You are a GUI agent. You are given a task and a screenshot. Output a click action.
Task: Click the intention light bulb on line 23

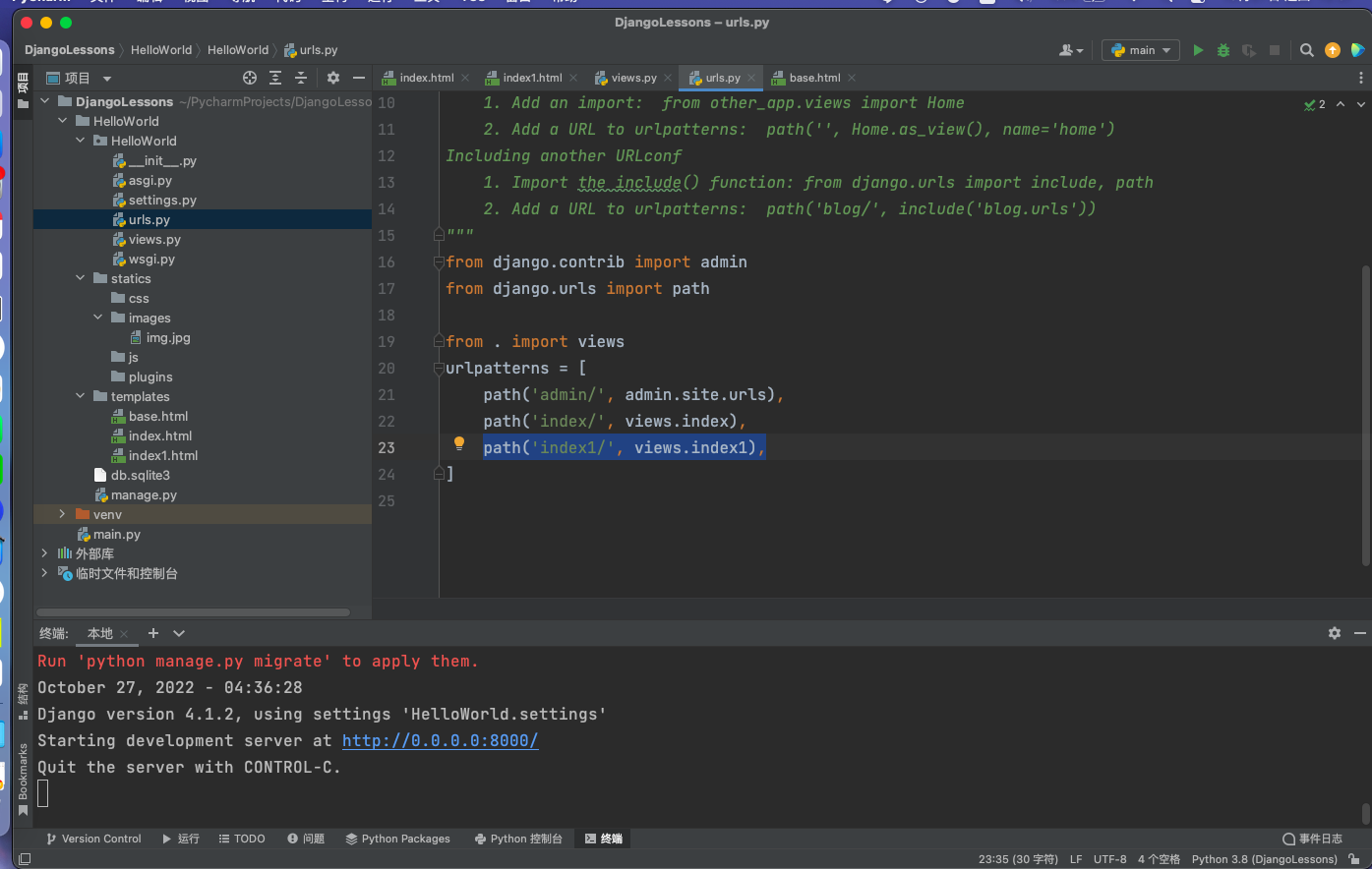tap(458, 443)
